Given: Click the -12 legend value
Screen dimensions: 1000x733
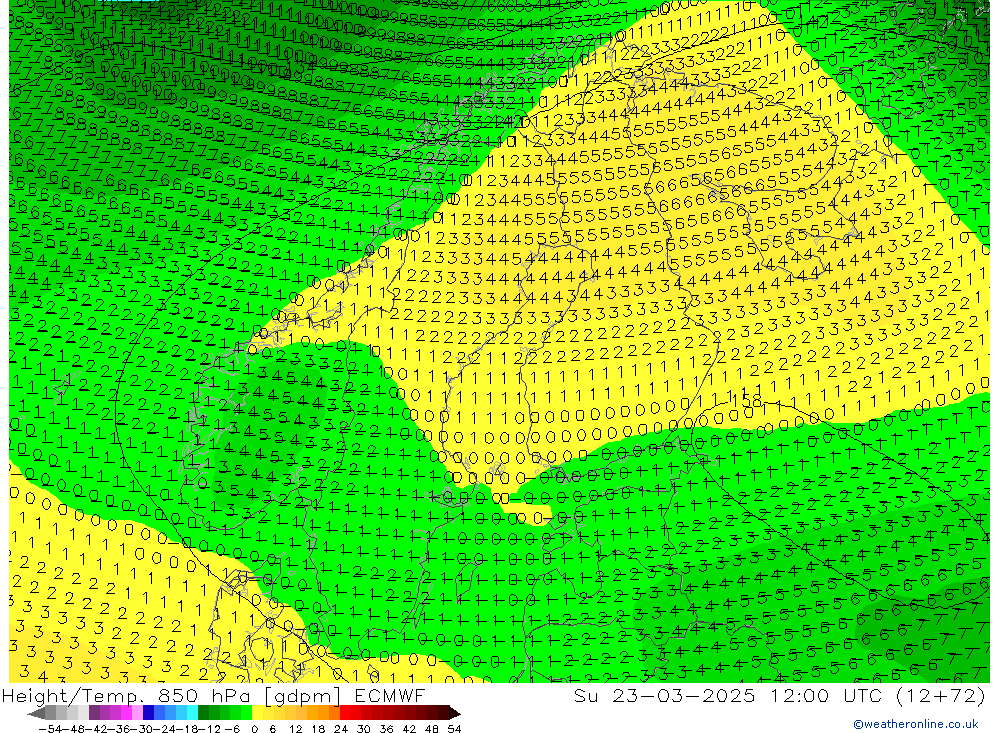Looking at the screenshot, I should pos(209,729).
